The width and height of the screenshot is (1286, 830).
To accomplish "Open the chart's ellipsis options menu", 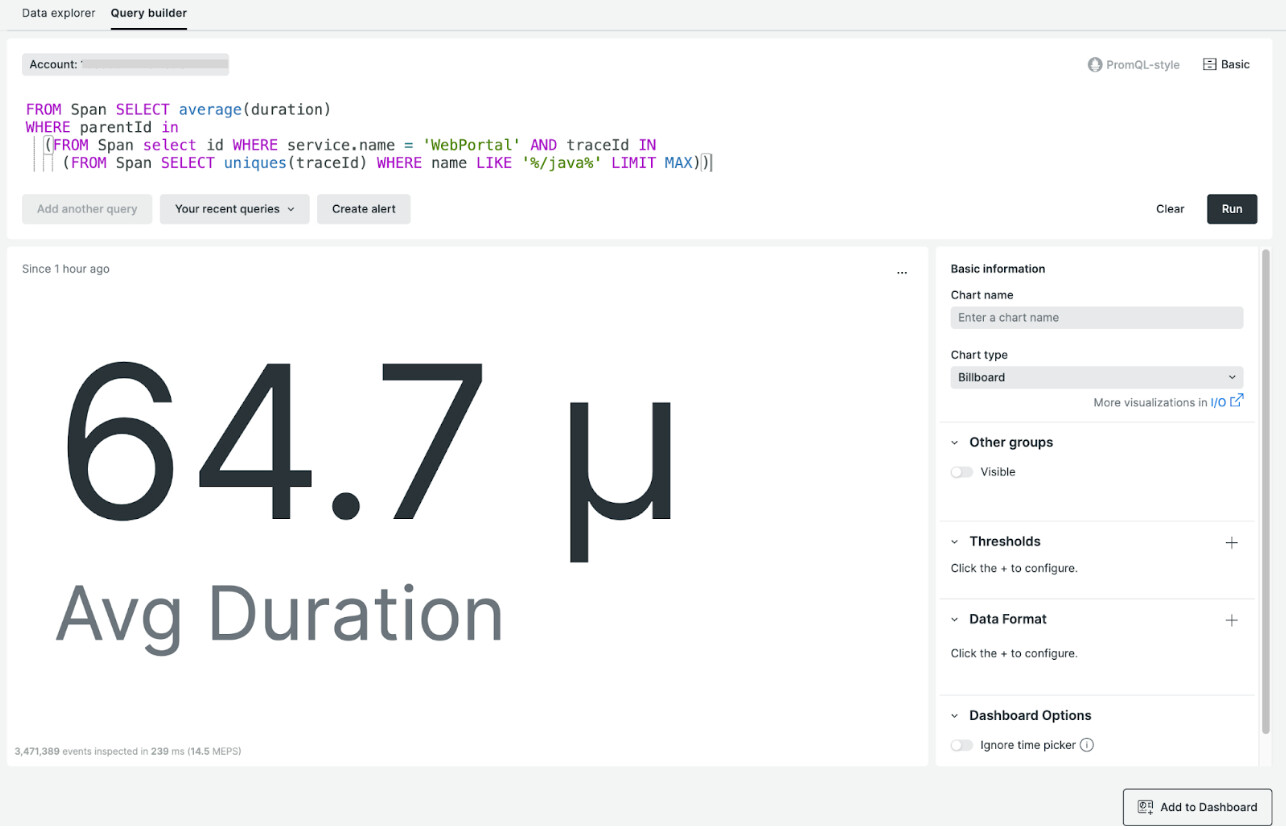I will pos(902,271).
